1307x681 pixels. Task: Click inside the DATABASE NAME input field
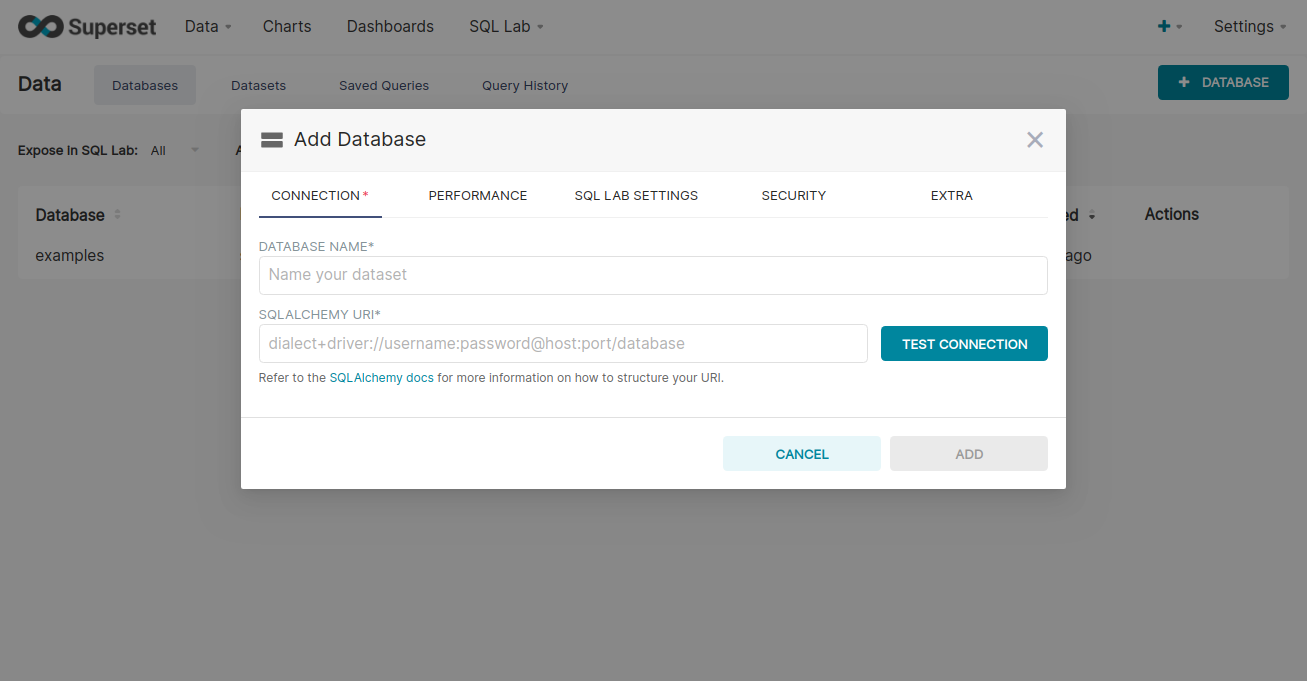653,275
